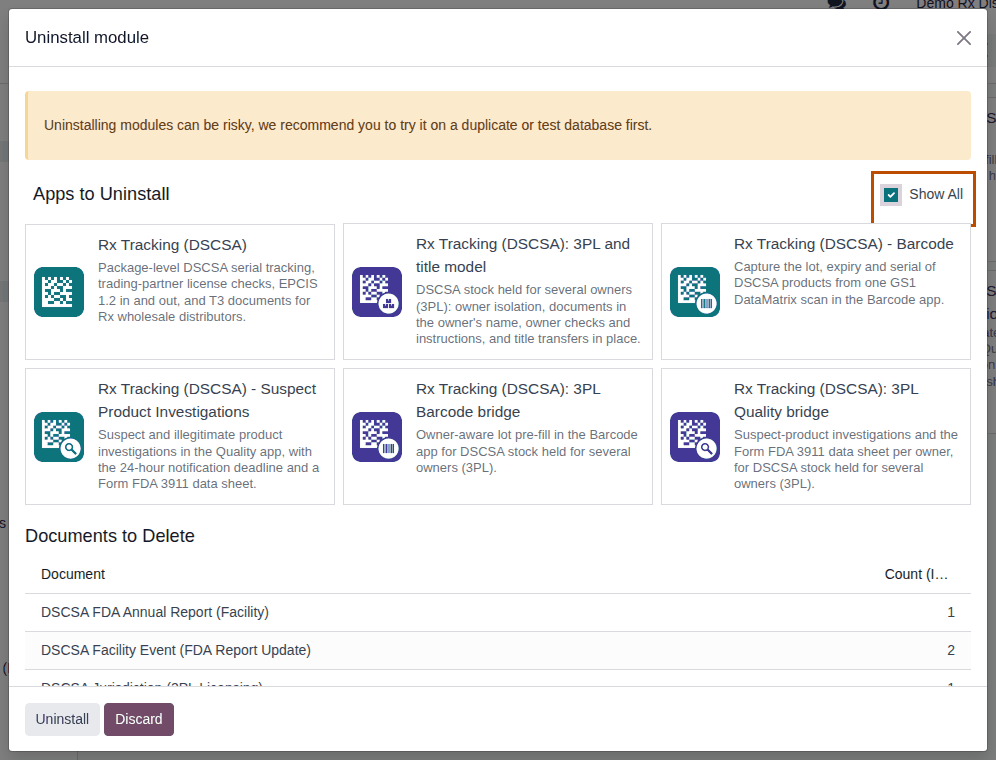Click the Apps to Uninstall heading

[101, 194]
